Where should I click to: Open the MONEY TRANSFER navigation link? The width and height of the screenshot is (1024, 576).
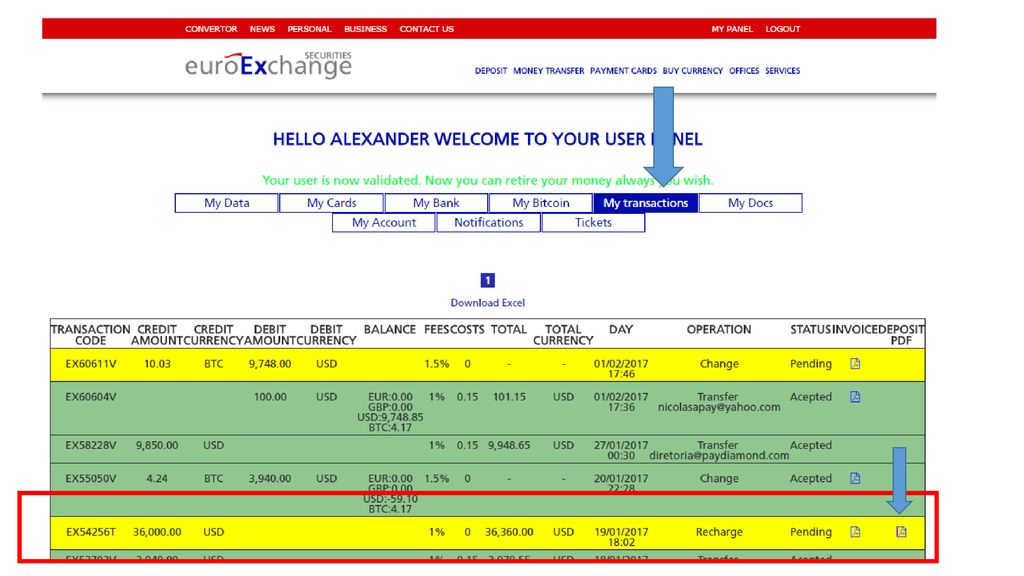coord(549,71)
